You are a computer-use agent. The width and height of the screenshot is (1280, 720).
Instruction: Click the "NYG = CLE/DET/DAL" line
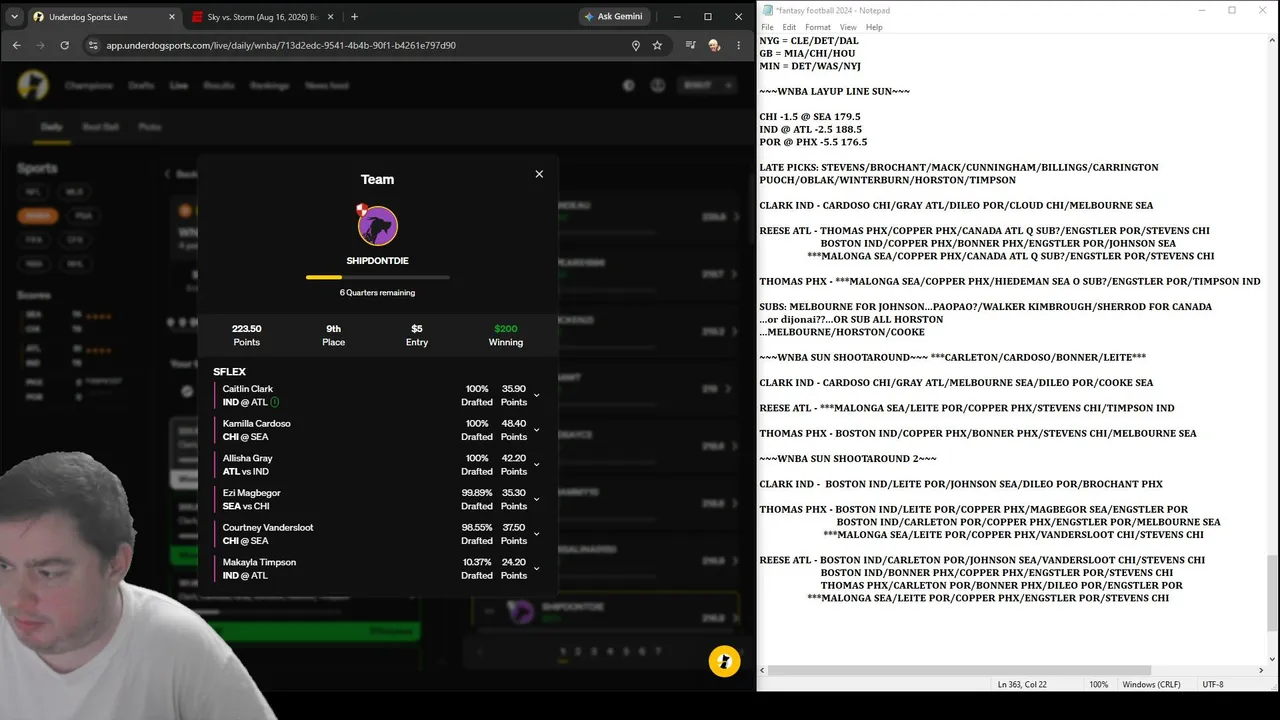pyautogui.click(x=809, y=41)
